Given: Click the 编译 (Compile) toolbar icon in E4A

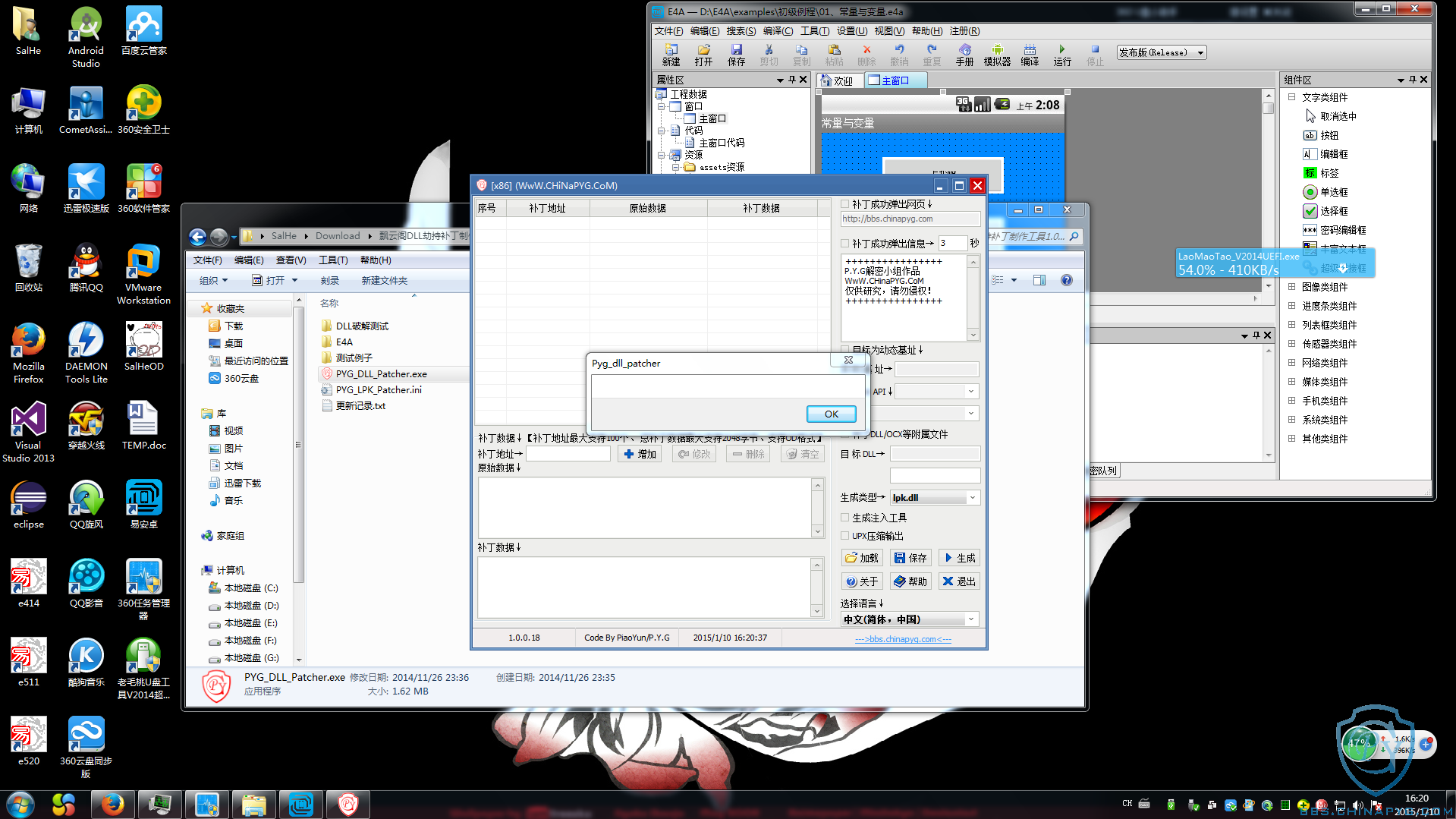Looking at the screenshot, I should [x=1030, y=55].
